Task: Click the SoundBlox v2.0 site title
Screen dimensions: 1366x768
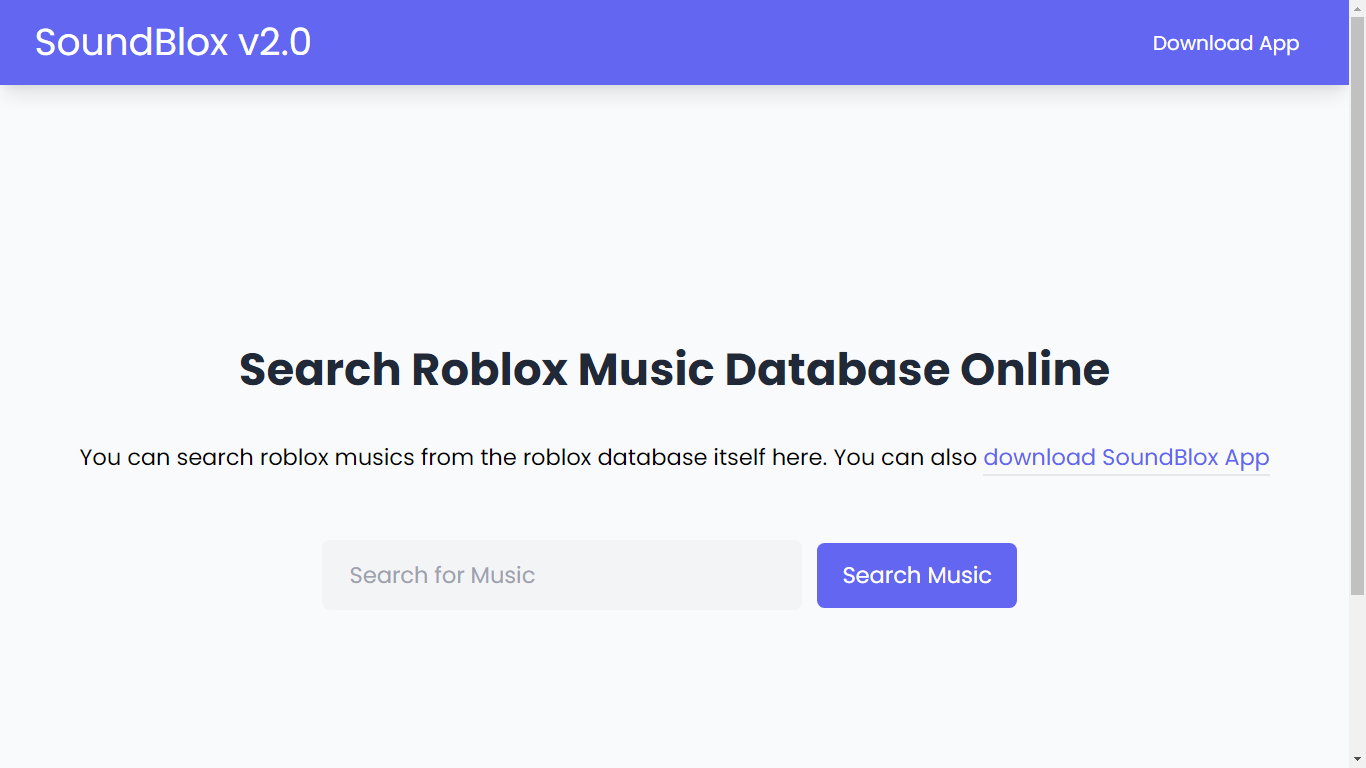Action: [x=173, y=42]
